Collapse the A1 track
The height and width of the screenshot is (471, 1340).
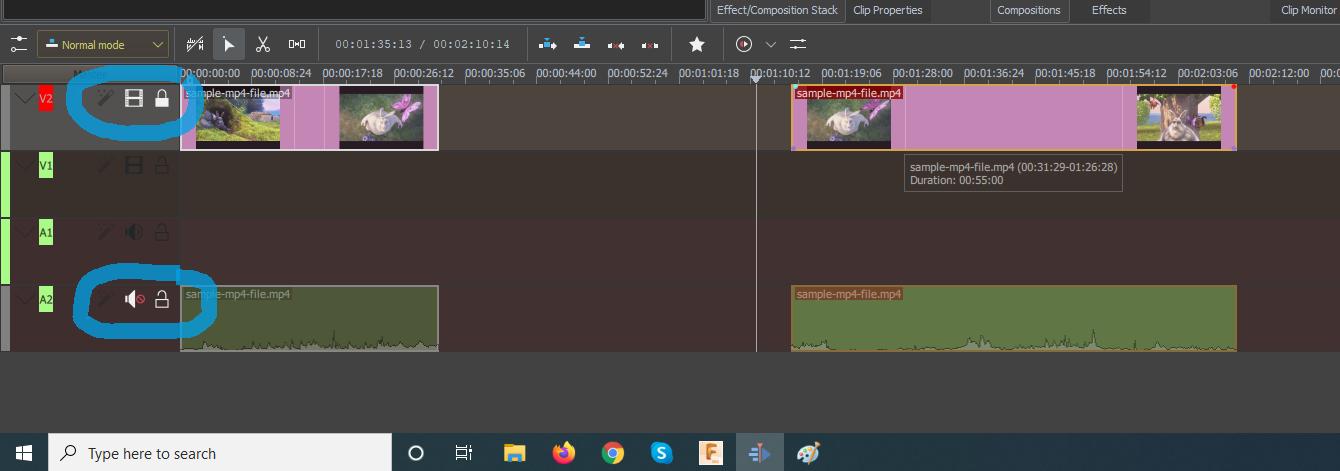[24, 232]
